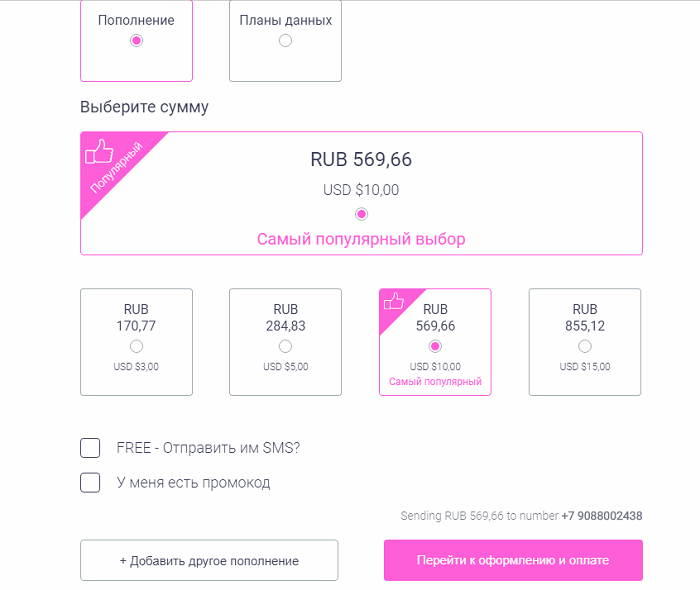Screen dimensions: 700x590
Task: Select radio in small RUB 569,66 card
Action: (435, 346)
